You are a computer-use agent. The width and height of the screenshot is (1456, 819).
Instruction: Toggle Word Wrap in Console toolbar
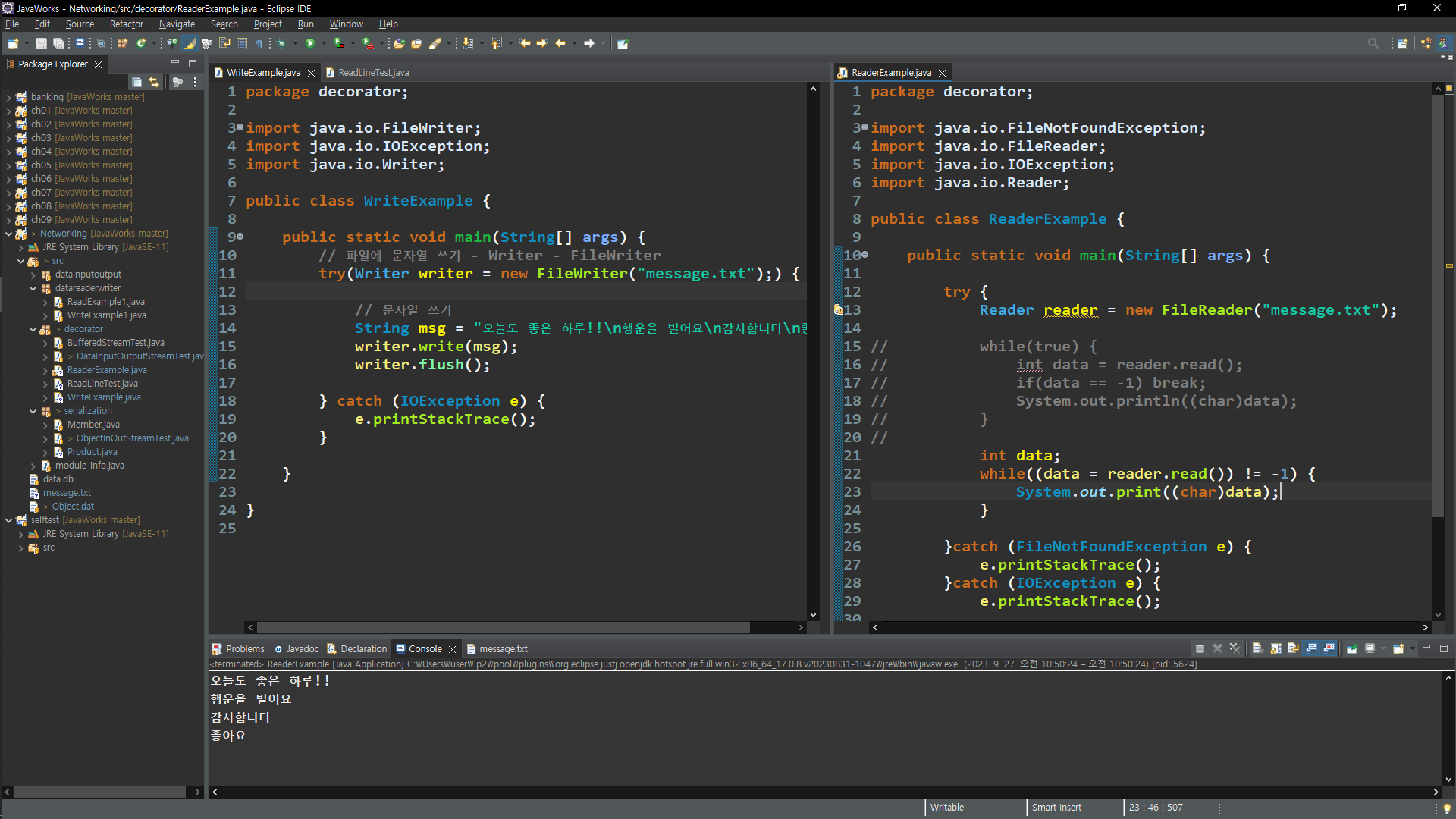[x=1294, y=648]
